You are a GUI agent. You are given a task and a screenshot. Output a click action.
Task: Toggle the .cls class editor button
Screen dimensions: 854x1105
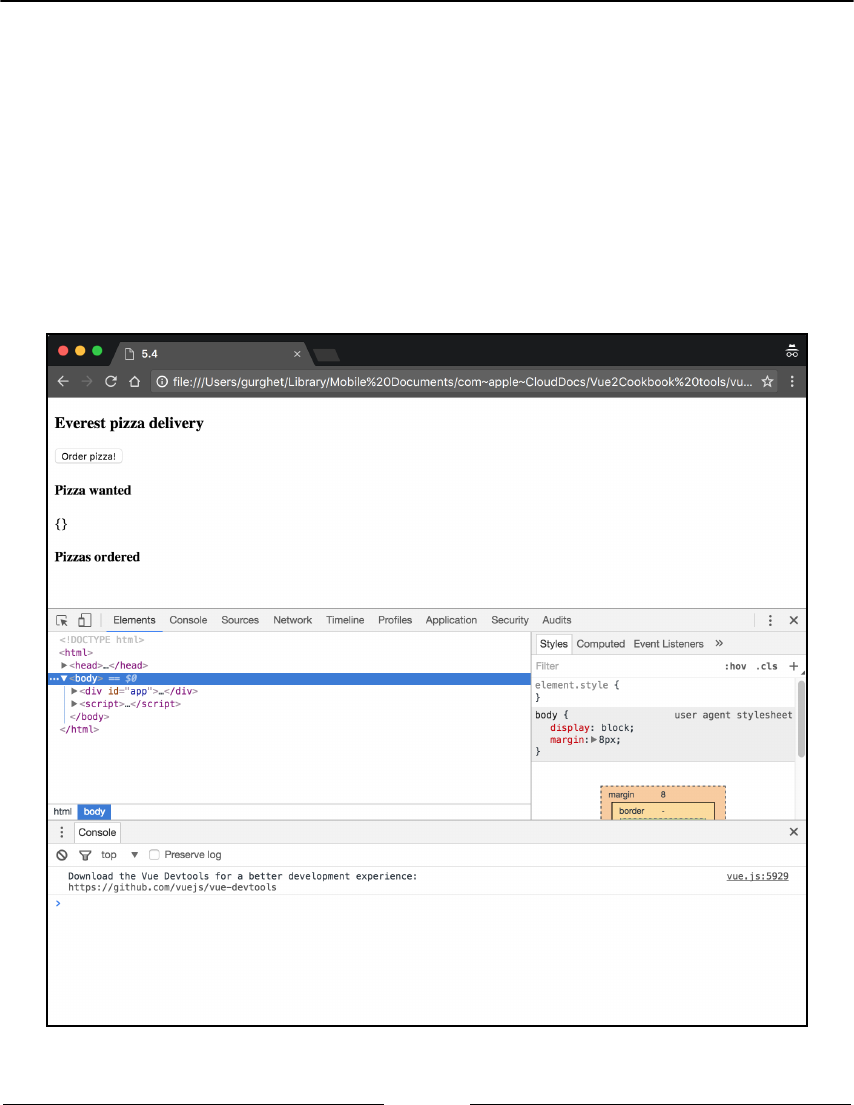click(x=767, y=666)
